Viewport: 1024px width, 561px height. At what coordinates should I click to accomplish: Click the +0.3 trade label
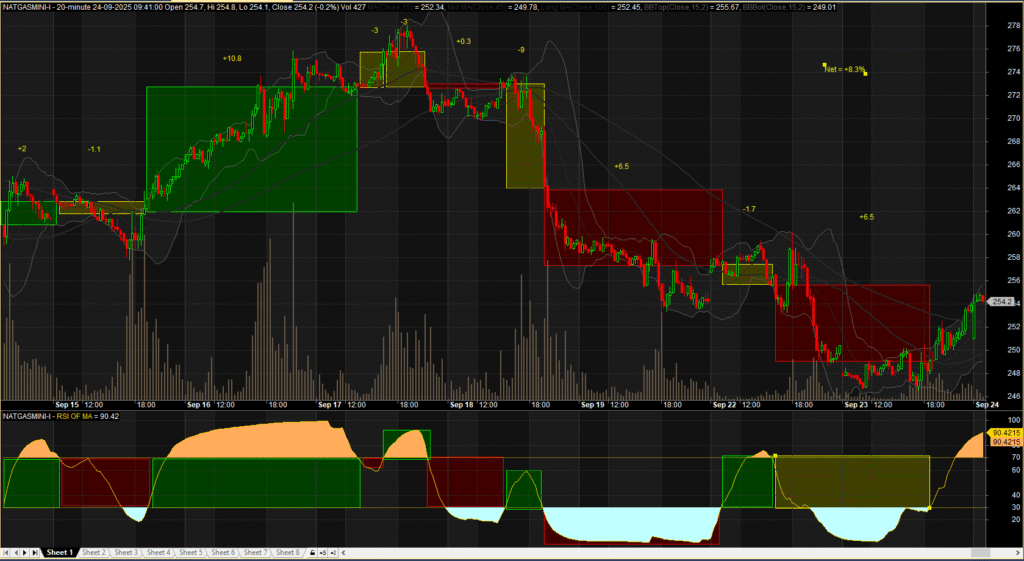coord(464,41)
